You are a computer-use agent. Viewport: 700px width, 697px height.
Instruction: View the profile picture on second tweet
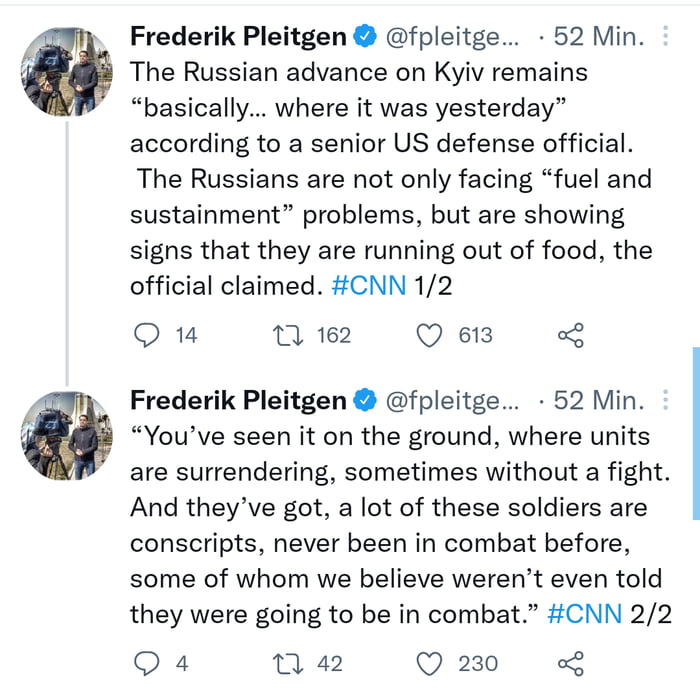point(68,436)
